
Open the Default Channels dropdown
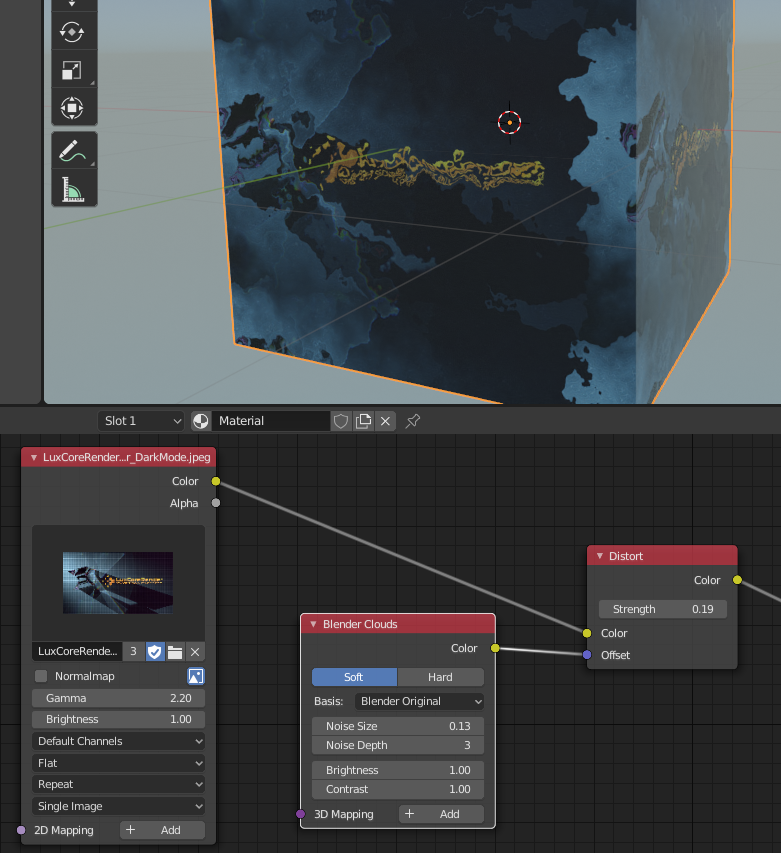pos(119,741)
